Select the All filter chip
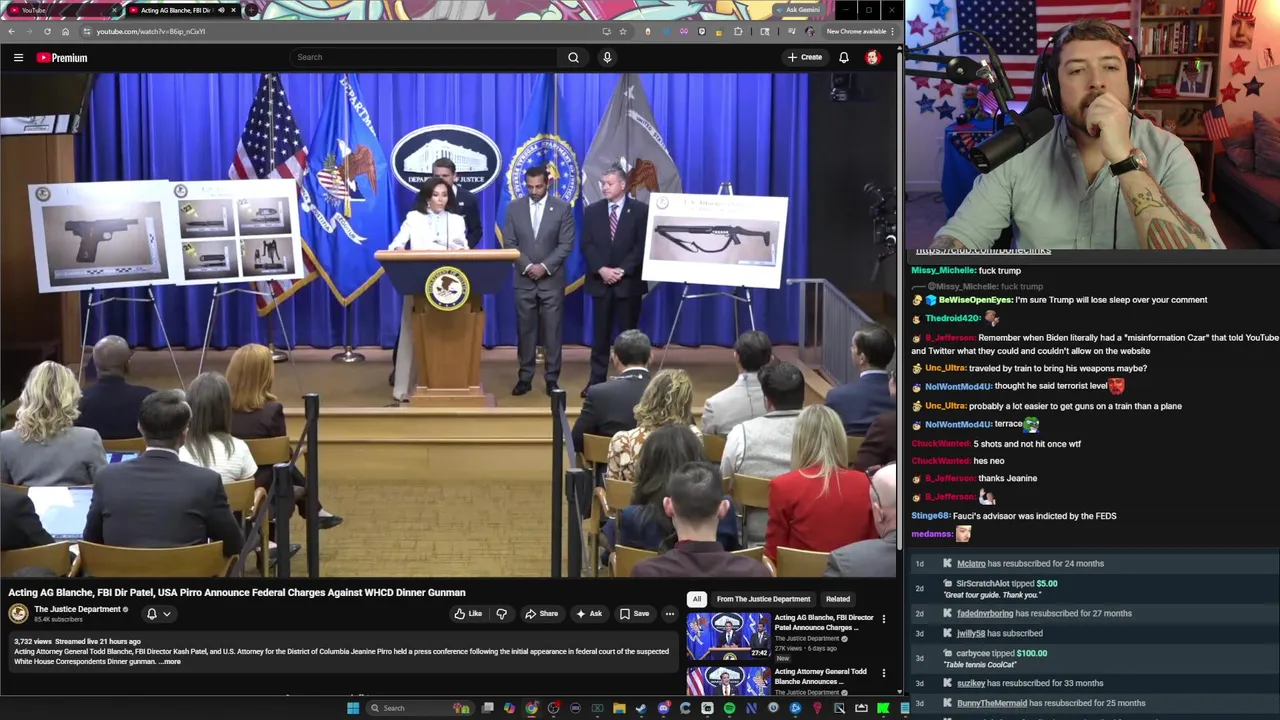Screen dimensions: 1280x720 coord(697,599)
